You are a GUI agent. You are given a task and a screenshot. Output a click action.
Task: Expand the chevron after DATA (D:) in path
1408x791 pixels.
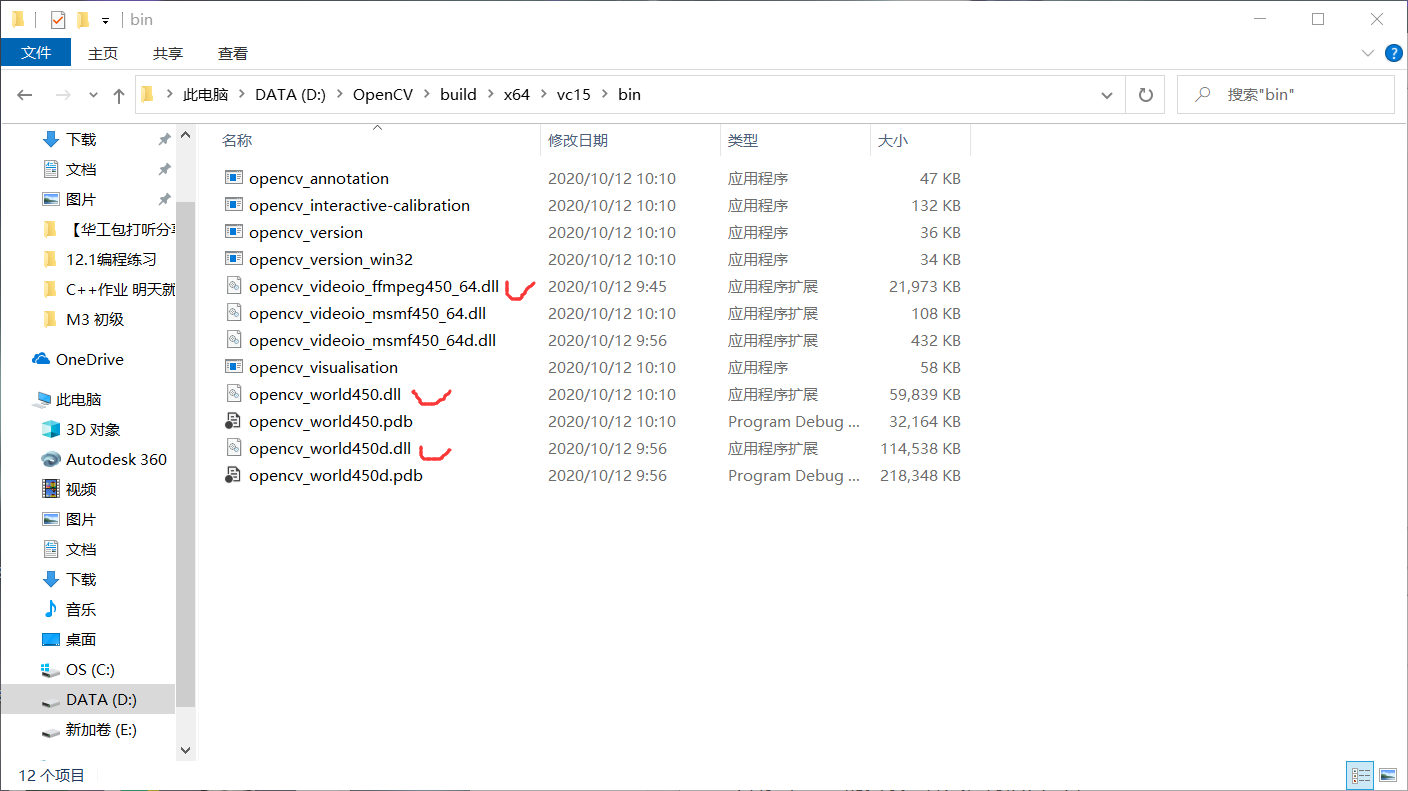click(339, 95)
